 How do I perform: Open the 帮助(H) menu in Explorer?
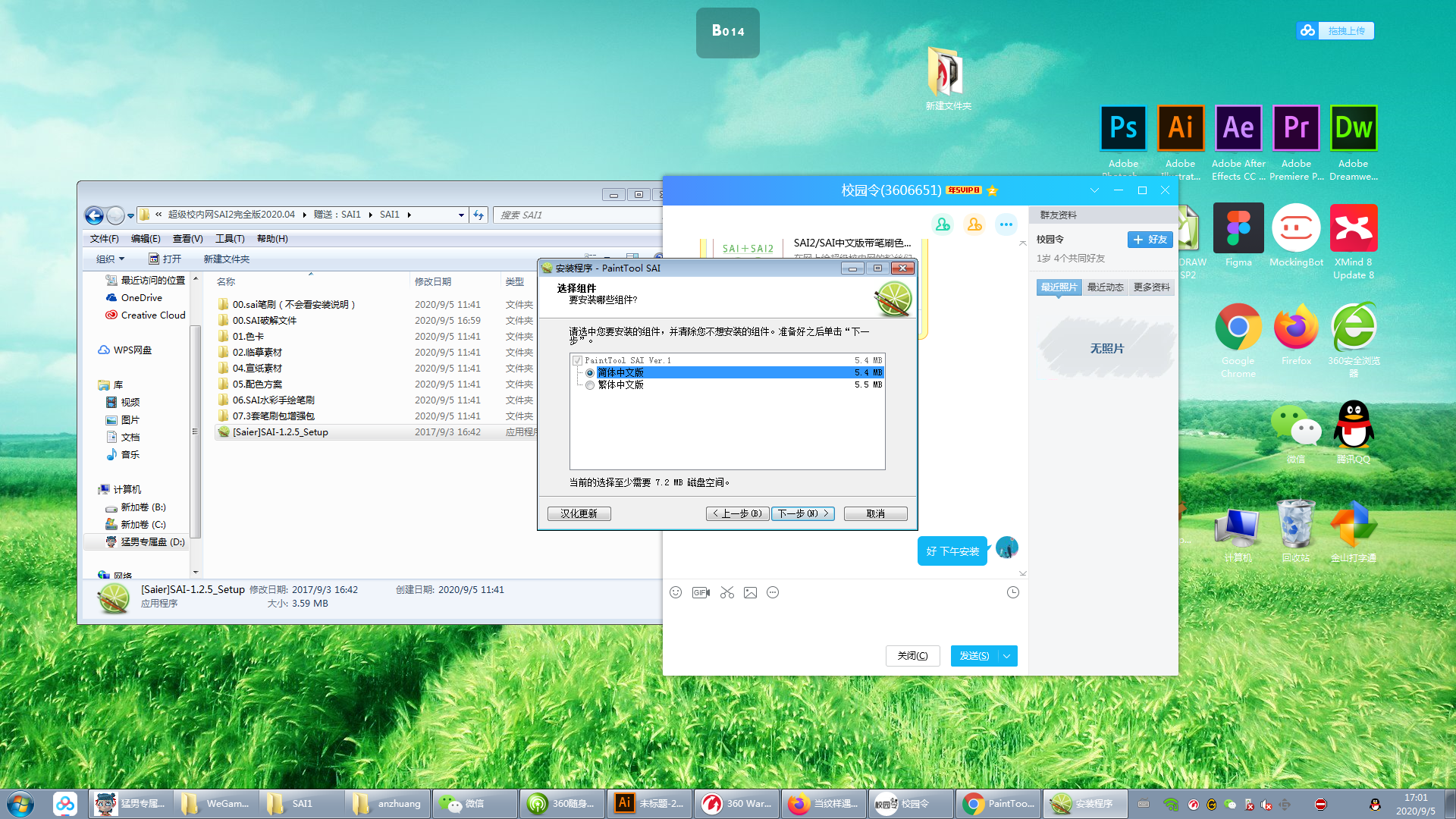click(x=272, y=239)
